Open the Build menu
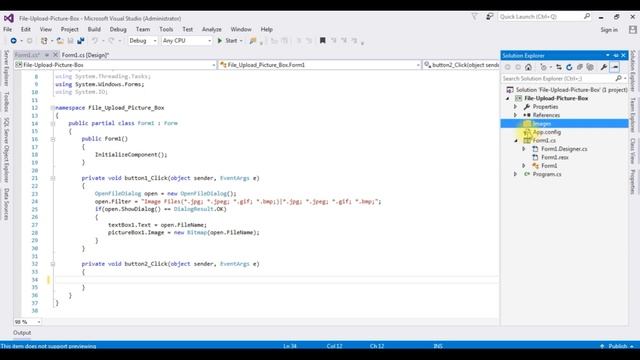The width and height of the screenshot is (640, 360). coord(94,29)
